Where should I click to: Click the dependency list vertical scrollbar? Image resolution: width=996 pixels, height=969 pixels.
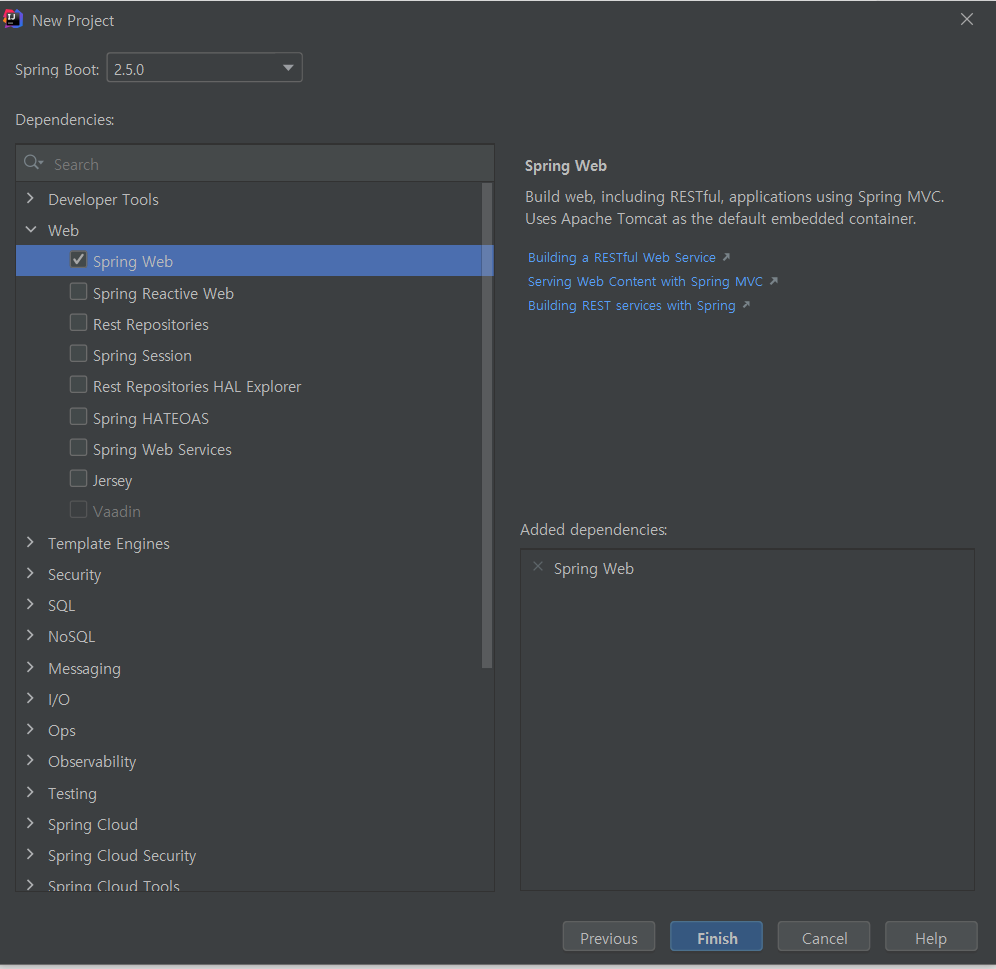click(x=487, y=426)
